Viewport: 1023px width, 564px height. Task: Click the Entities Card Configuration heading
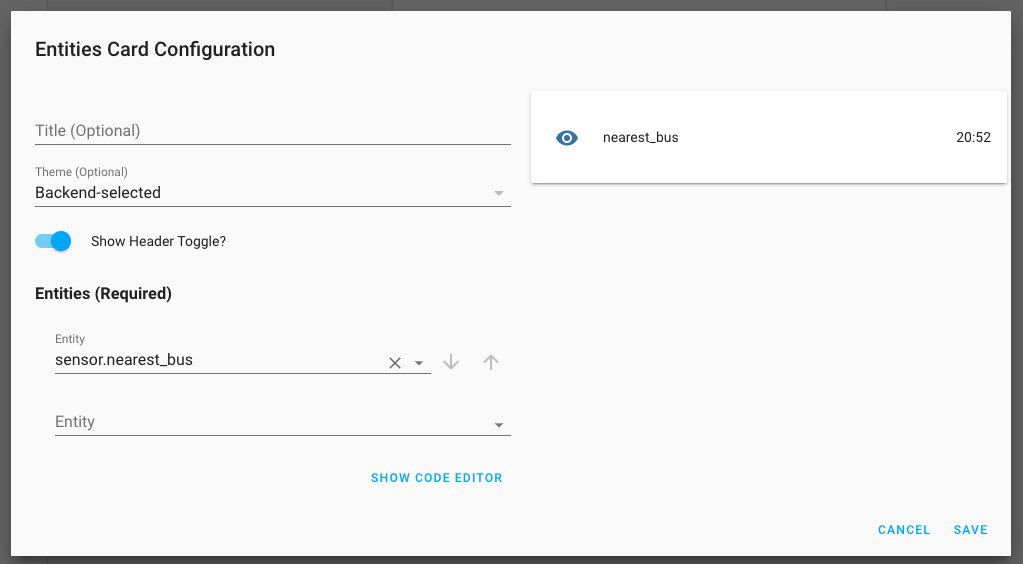155,50
